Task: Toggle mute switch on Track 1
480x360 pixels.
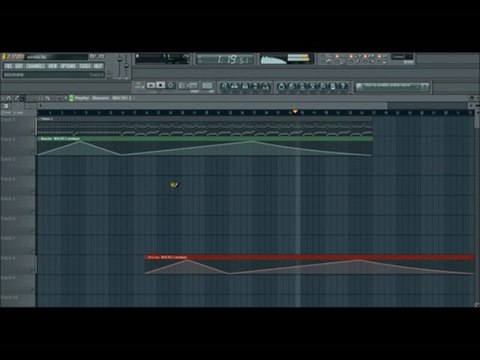Action: [x=33, y=133]
